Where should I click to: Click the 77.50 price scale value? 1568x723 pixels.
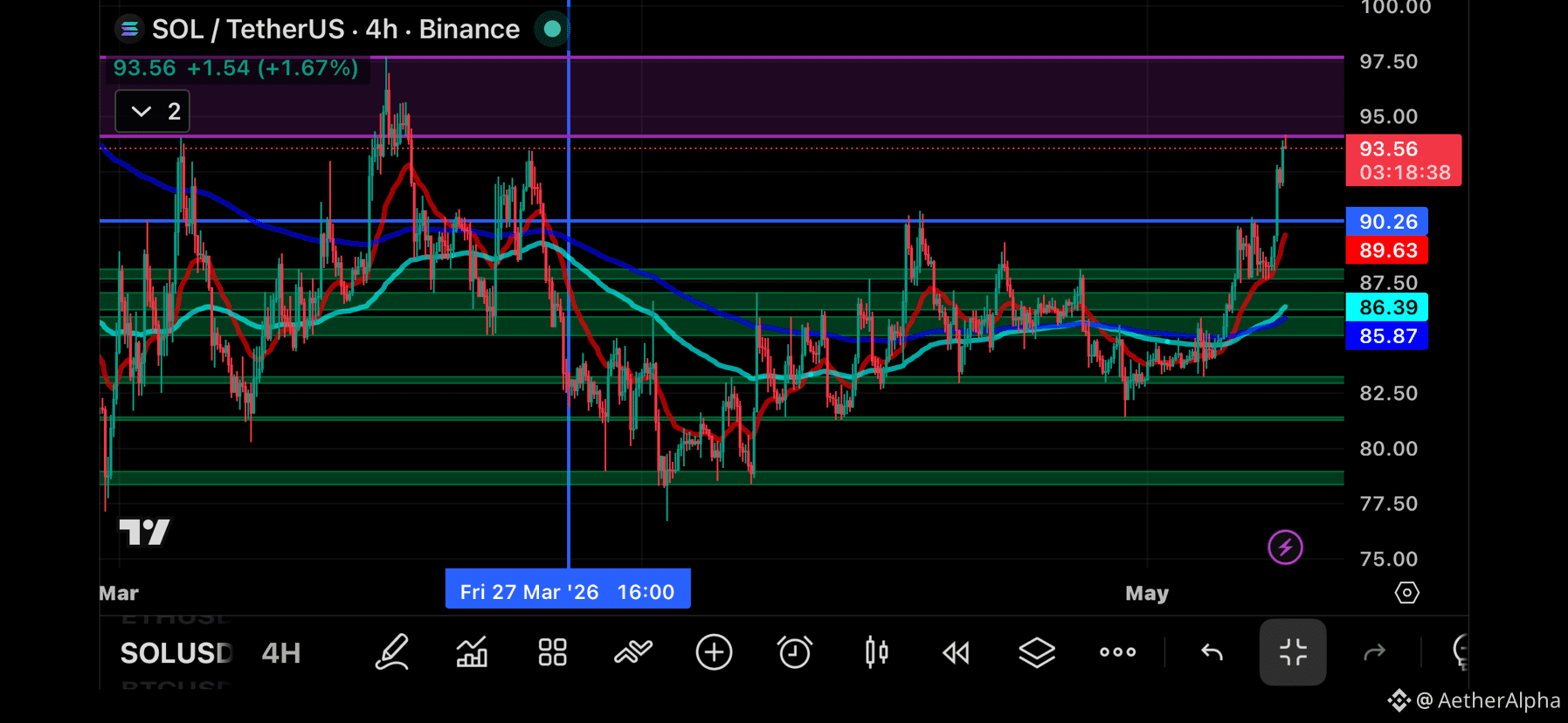click(x=1388, y=504)
